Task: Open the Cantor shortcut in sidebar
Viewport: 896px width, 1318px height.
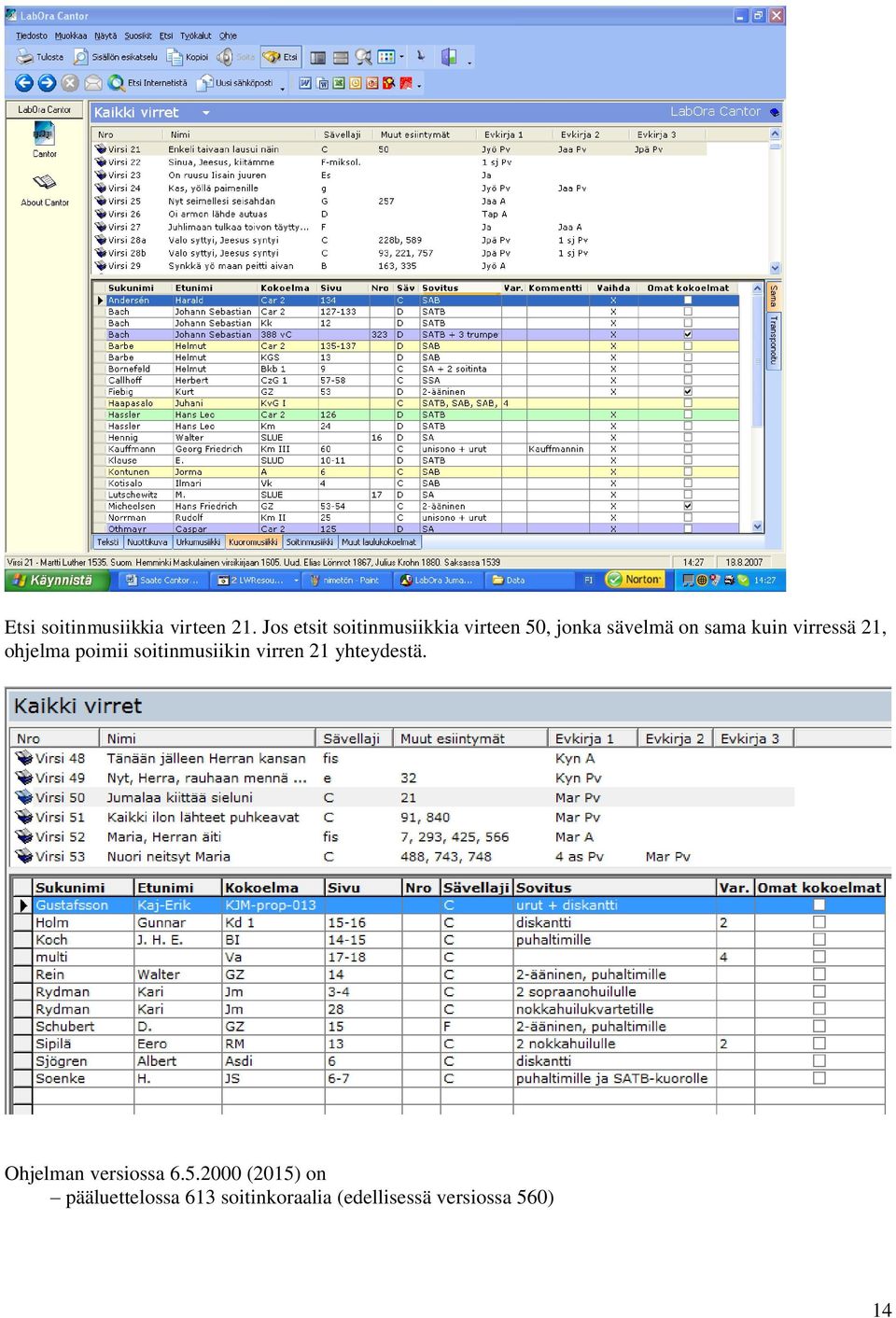Action: [45, 140]
